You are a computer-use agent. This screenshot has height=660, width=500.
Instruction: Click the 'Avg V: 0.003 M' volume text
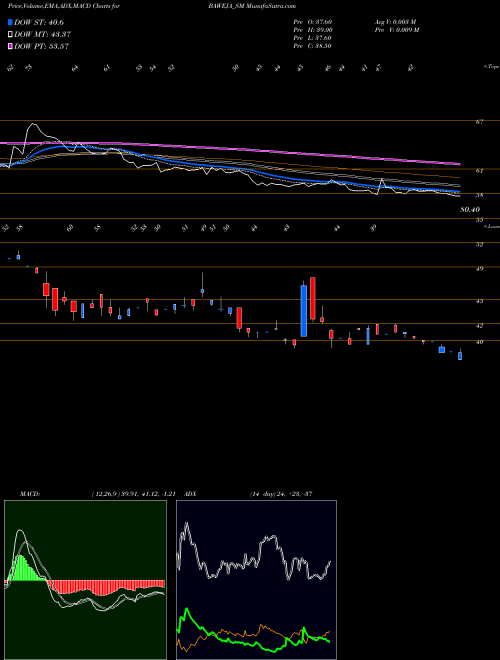pos(396,22)
